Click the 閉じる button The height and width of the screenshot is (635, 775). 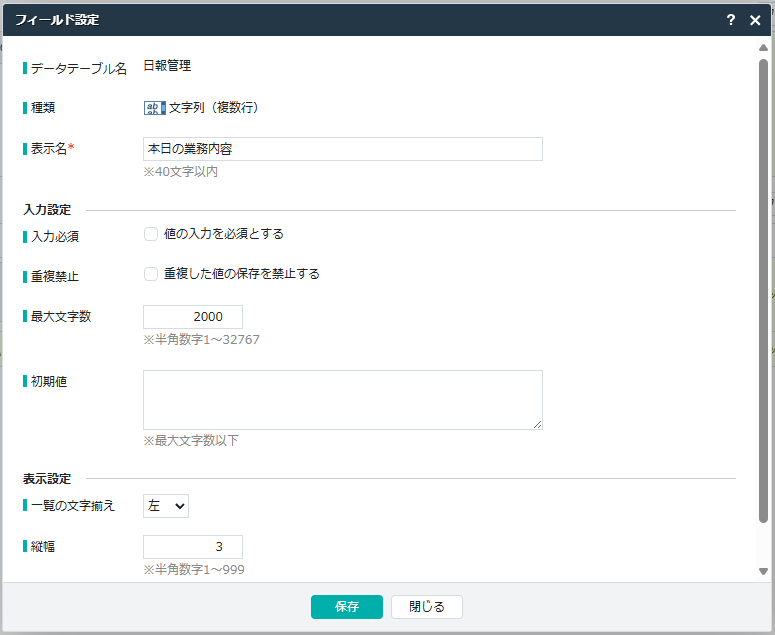[426, 607]
